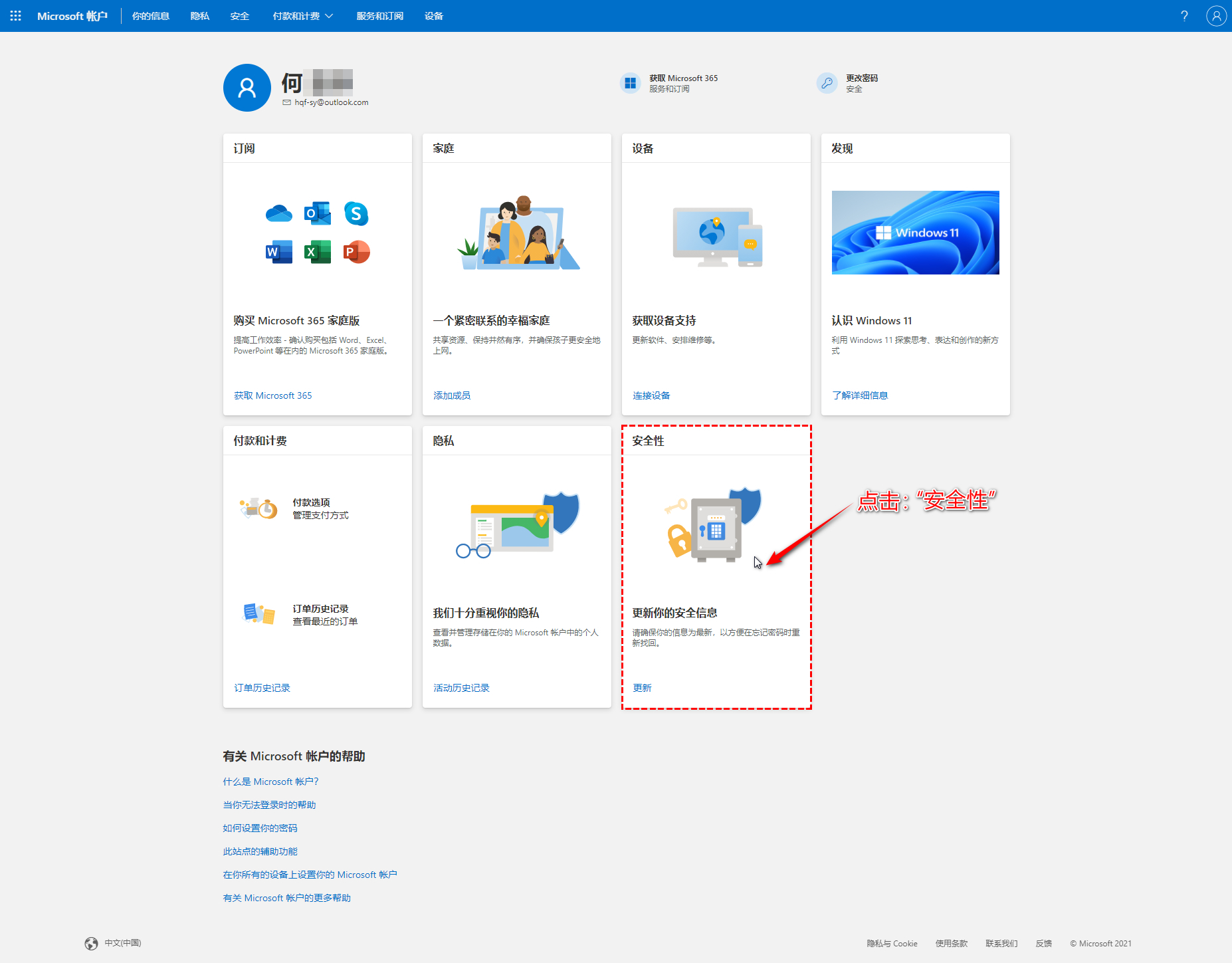Click the hqf-sy@outlook.com email text
The height and width of the screenshot is (963, 1232).
click(x=332, y=102)
